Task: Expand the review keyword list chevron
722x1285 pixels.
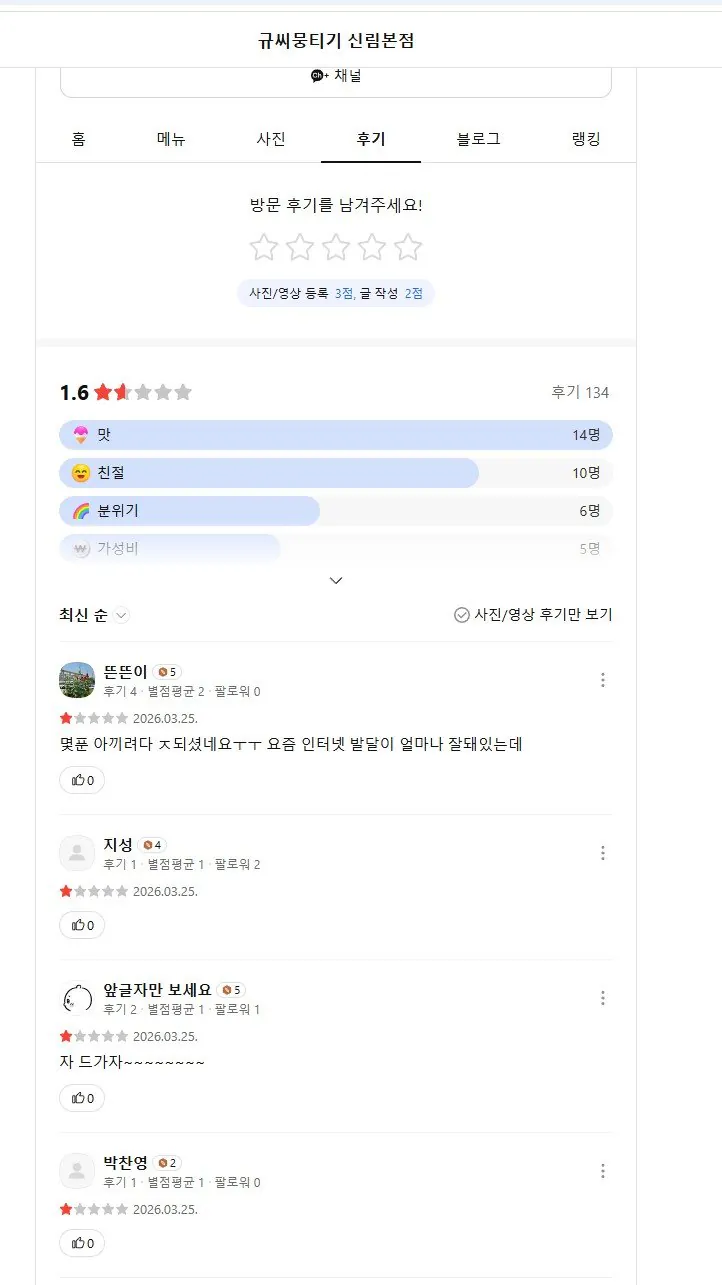Action: click(336, 580)
